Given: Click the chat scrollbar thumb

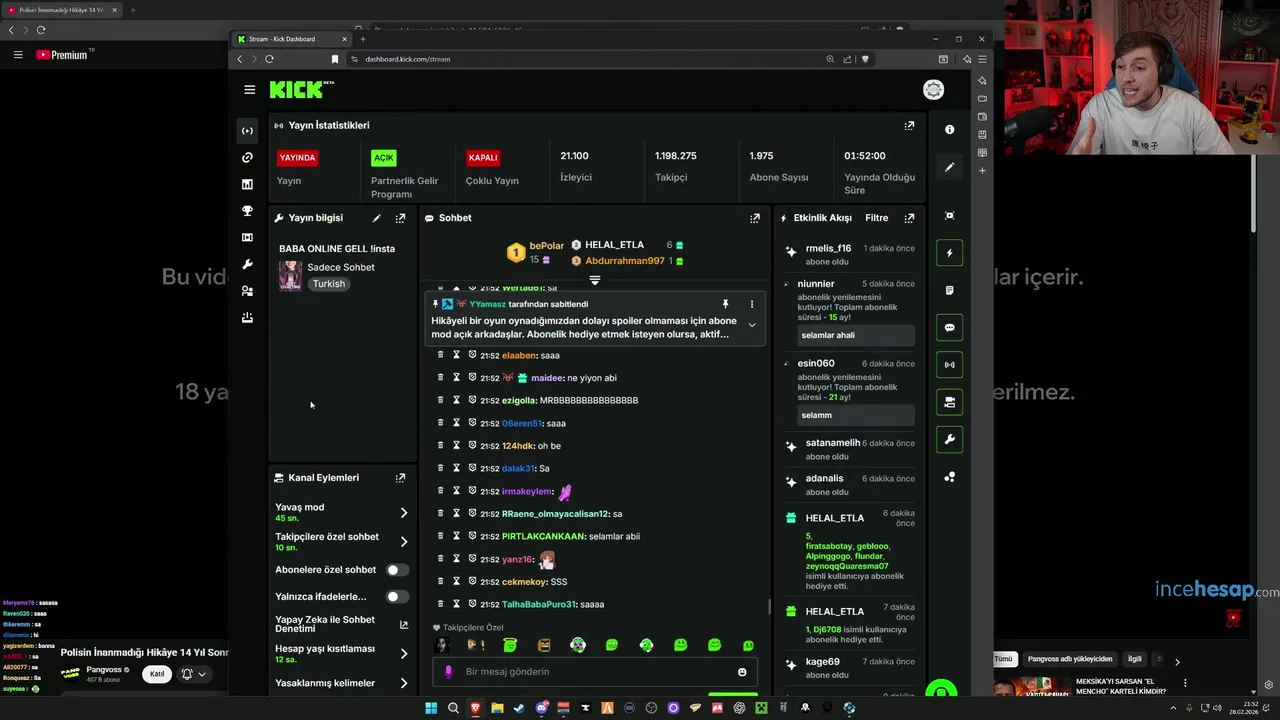Looking at the screenshot, I should tap(769, 606).
